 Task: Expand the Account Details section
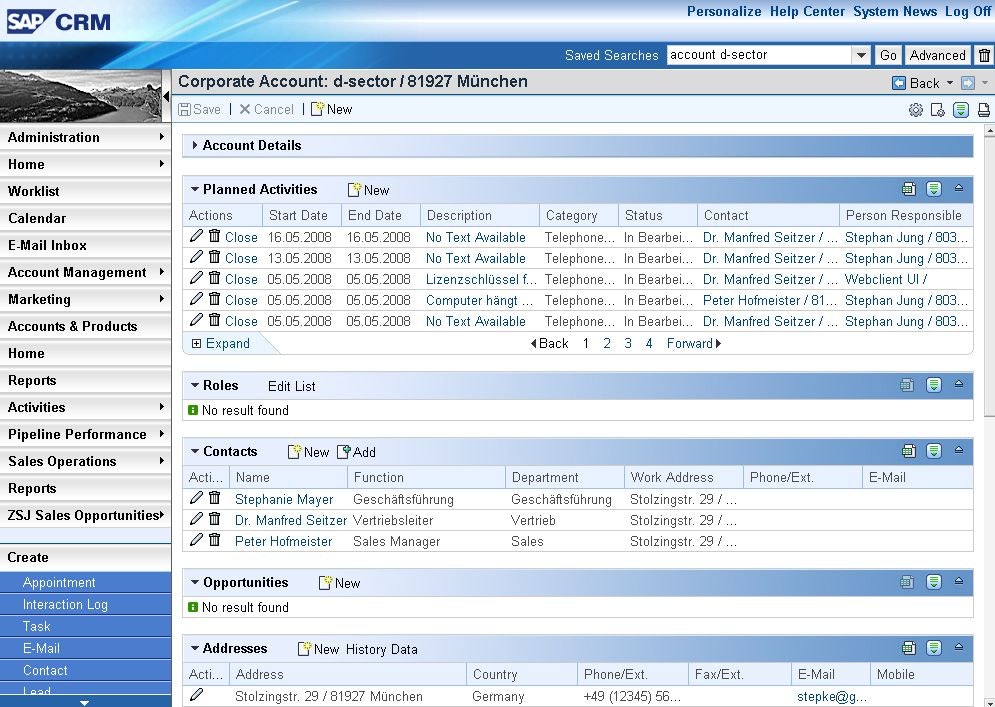193,146
